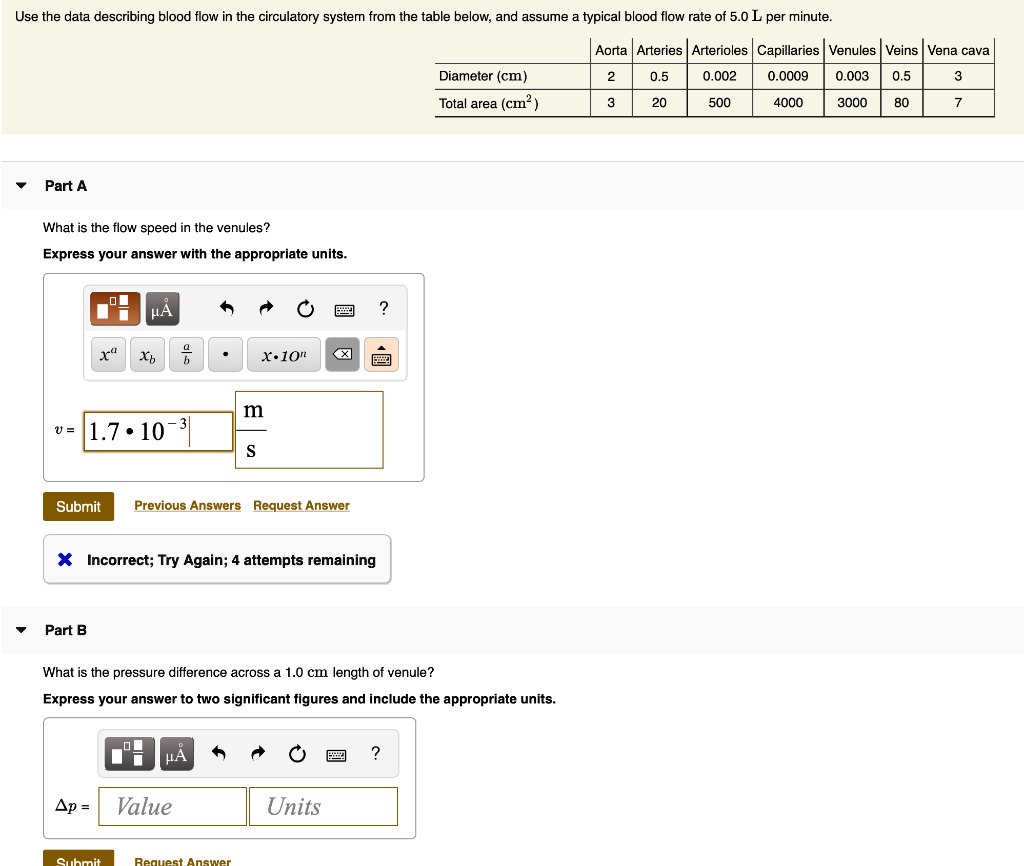The width and height of the screenshot is (1024, 866).
Task: Insert fraction a/b template
Action: [x=186, y=355]
